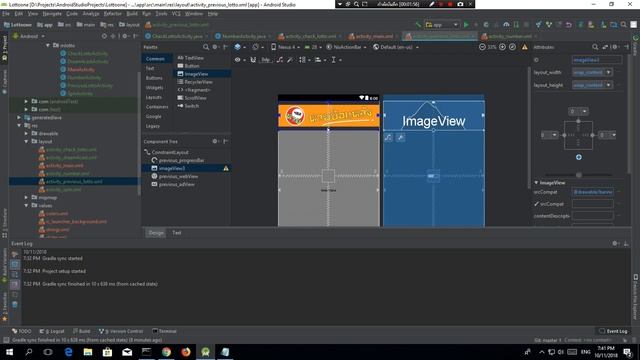
Task: Open Component Tree settings gear
Action: pyautogui.click(x=215, y=141)
